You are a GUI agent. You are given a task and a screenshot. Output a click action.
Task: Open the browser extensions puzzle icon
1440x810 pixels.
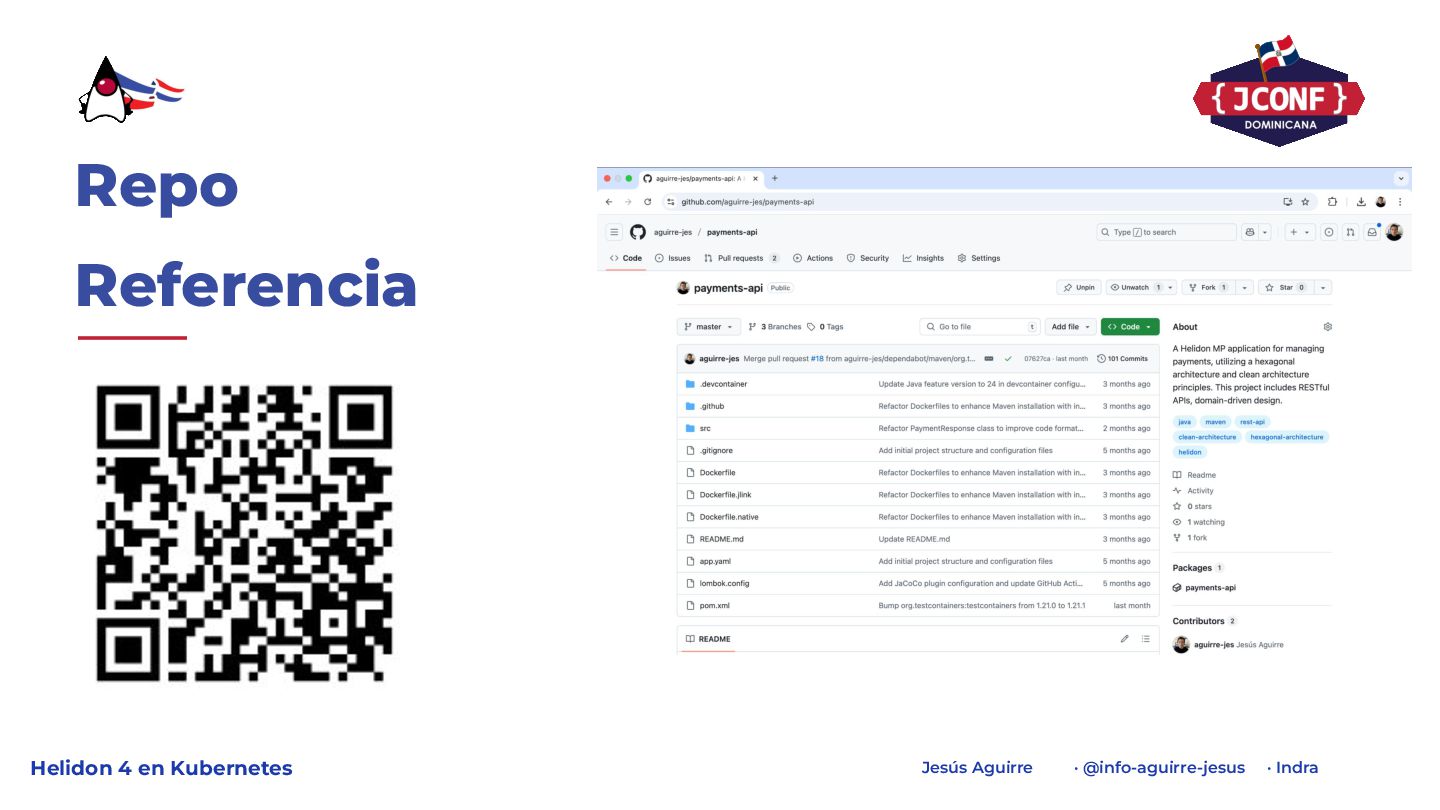point(1332,202)
